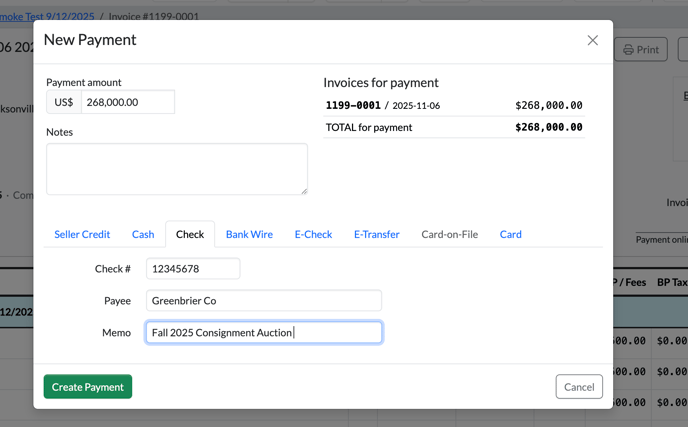
Task: Click the Memo input field
Action: (264, 332)
